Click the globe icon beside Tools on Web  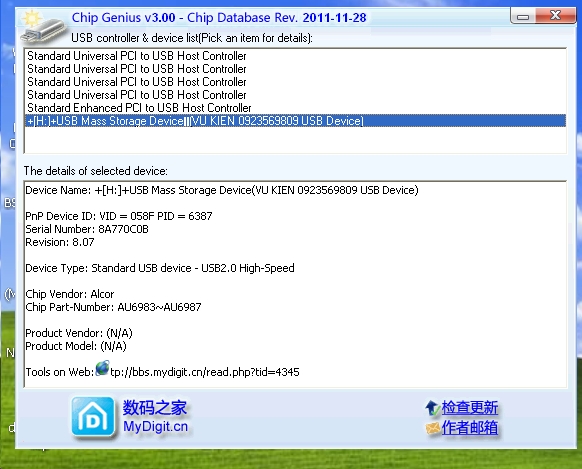coord(102,368)
